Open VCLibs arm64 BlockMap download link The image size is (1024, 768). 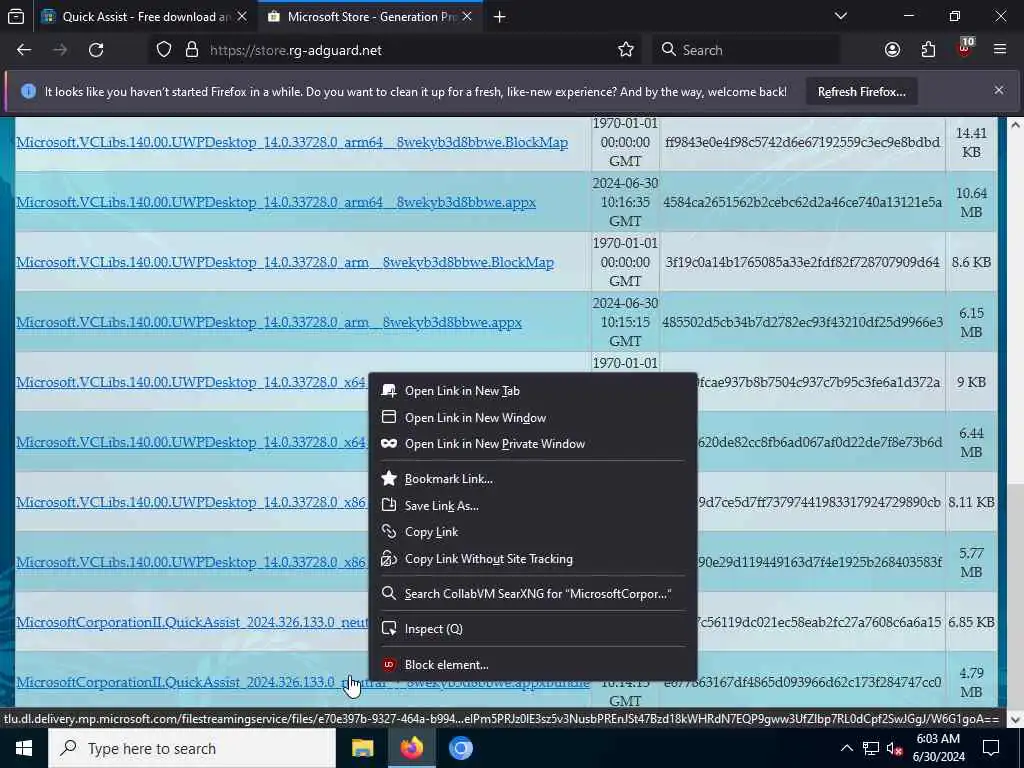pos(292,142)
